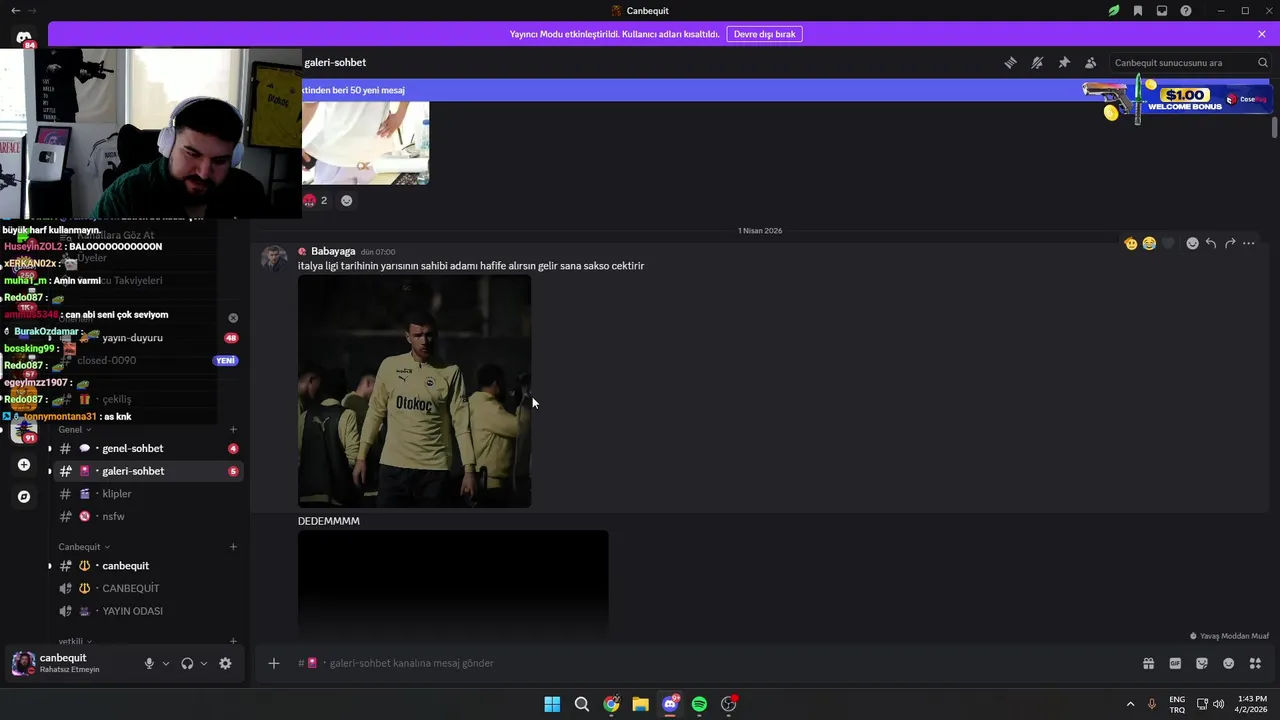
Task: Open the canbequit text channel
Action: [x=147, y=566]
